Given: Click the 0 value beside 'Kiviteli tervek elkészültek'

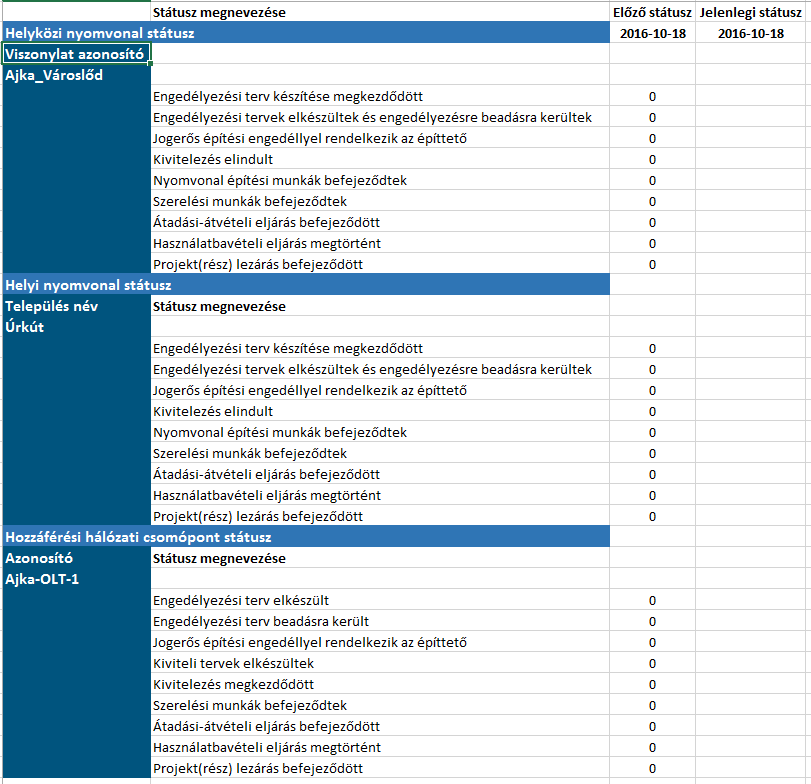Looking at the screenshot, I should coord(652,664).
